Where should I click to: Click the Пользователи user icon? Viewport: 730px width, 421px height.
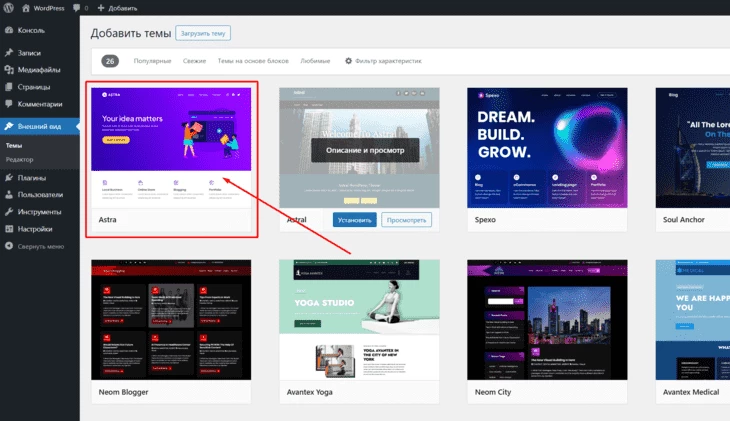(x=9, y=195)
